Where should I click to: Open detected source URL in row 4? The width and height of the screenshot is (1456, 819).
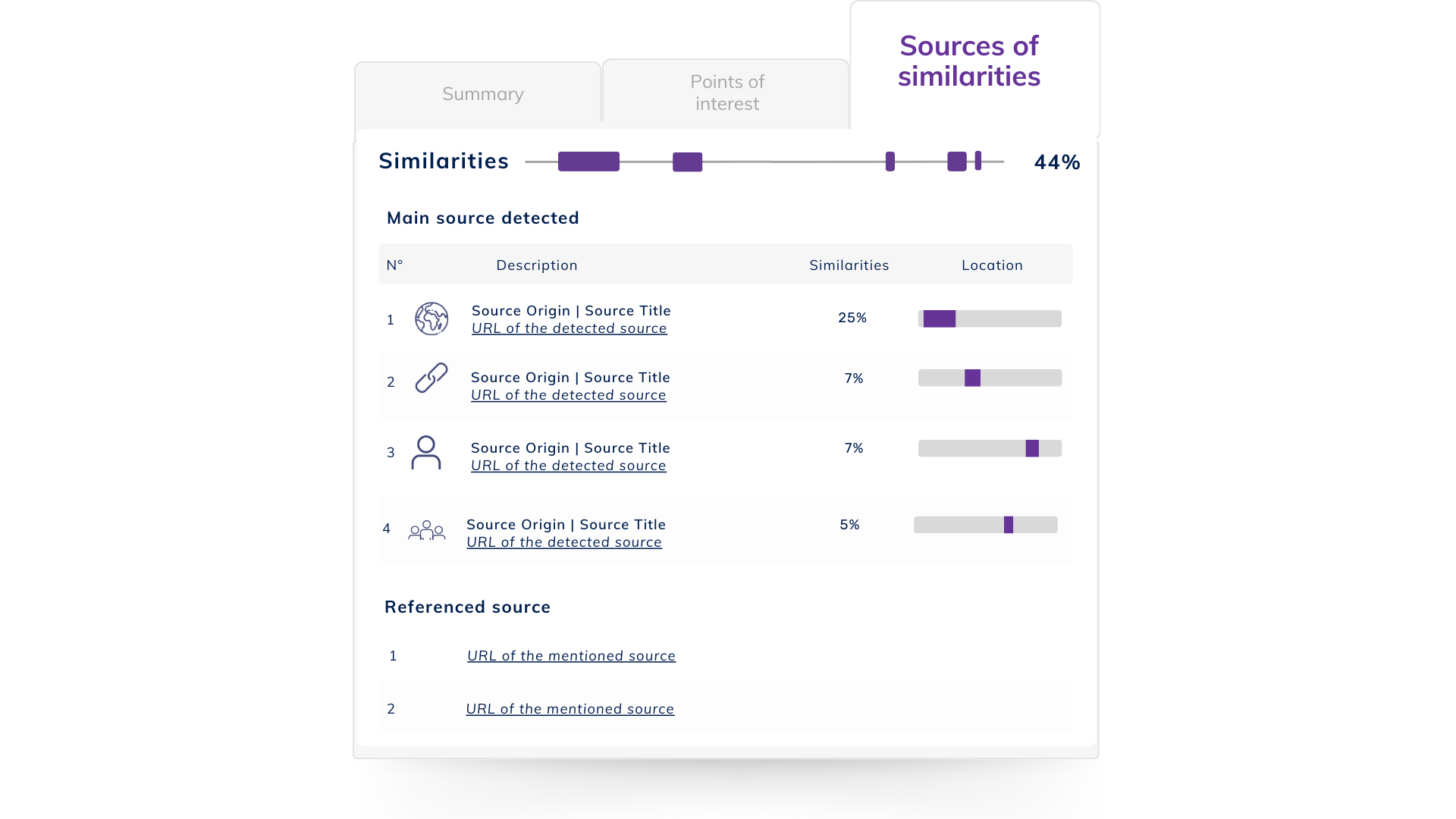(564, 542)
